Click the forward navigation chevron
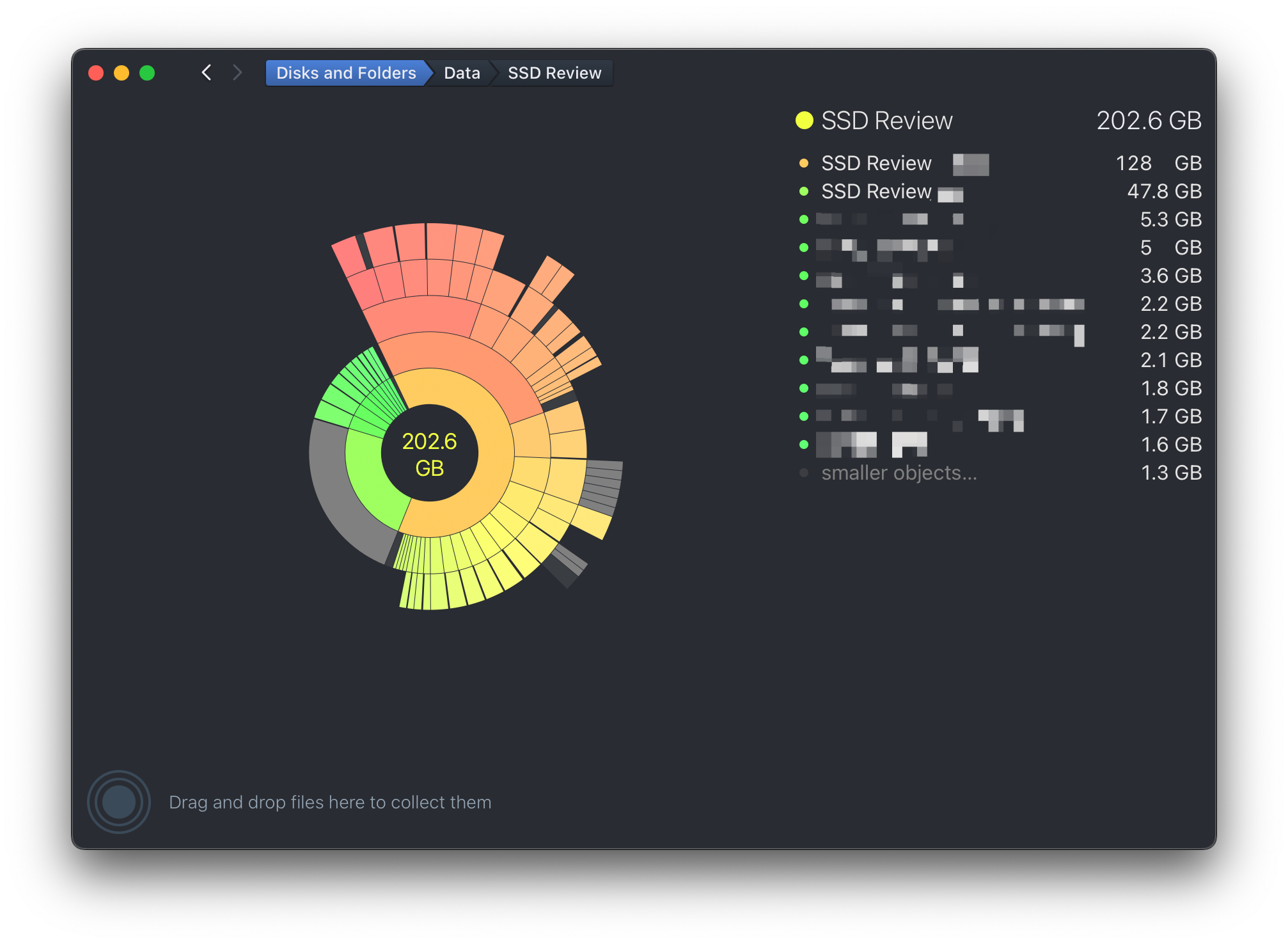1288x944 pixels. (237, 73)
